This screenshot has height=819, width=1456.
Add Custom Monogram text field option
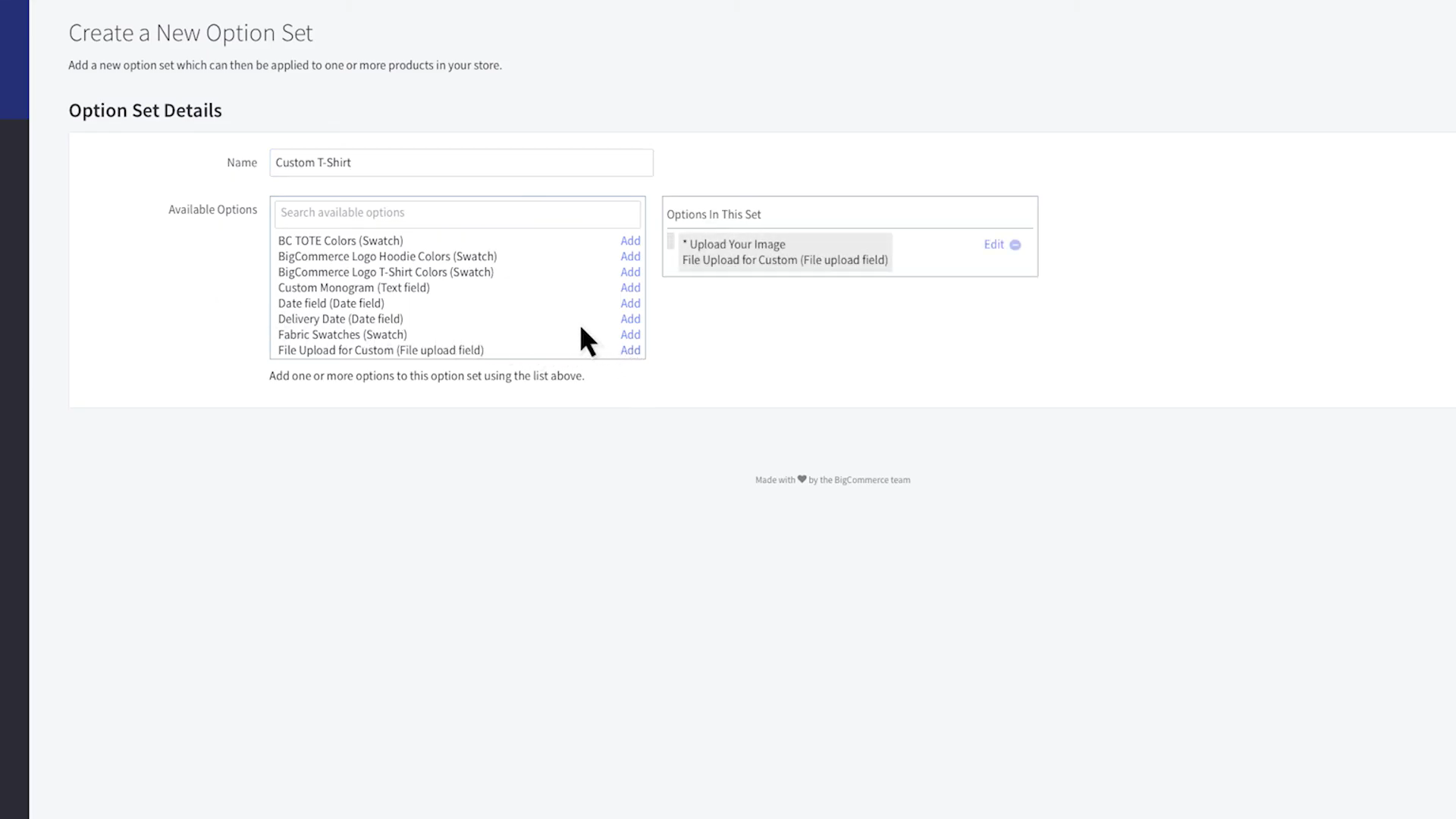coord(630,287)
